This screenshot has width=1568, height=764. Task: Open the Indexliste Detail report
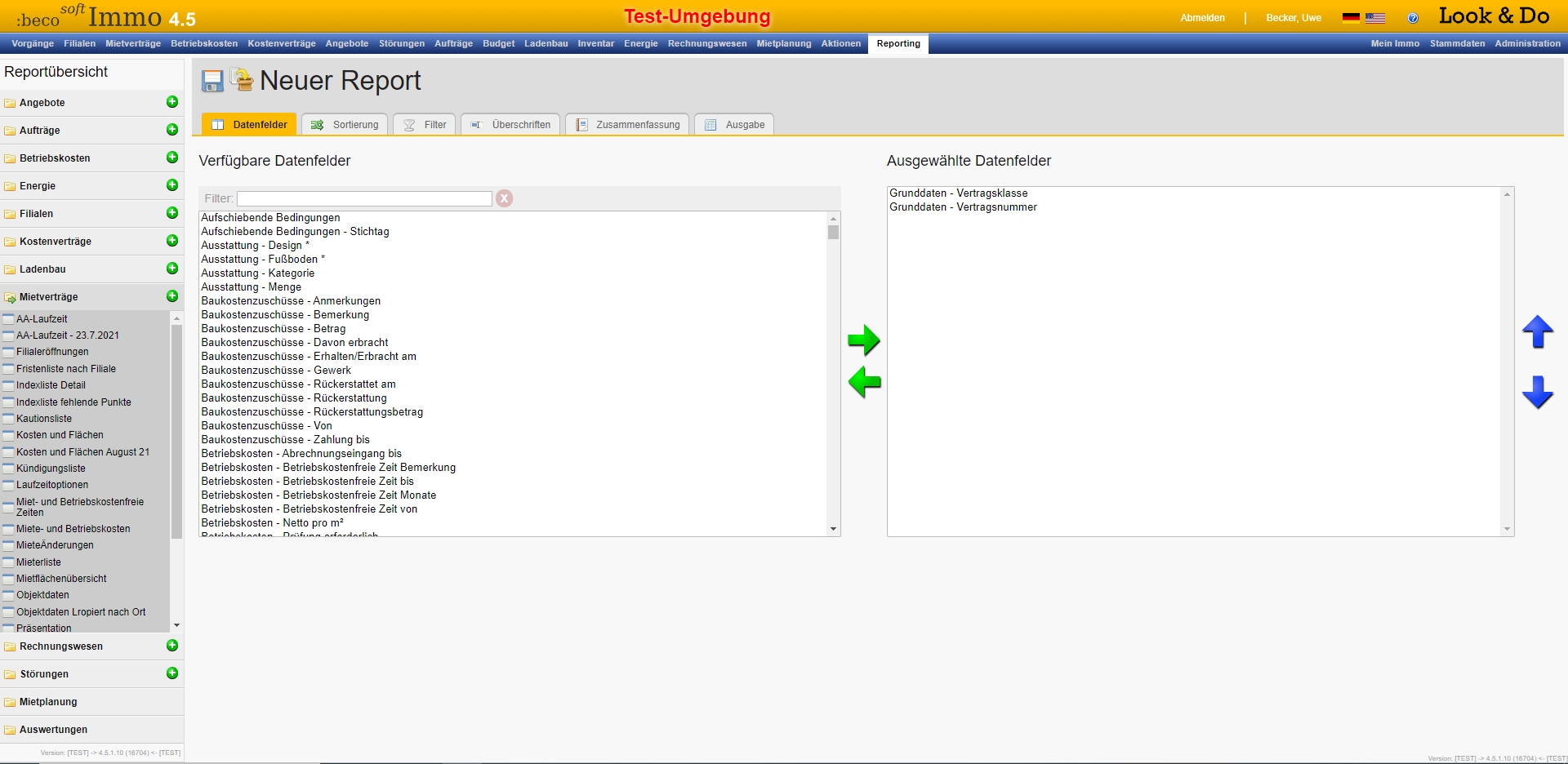51,385
